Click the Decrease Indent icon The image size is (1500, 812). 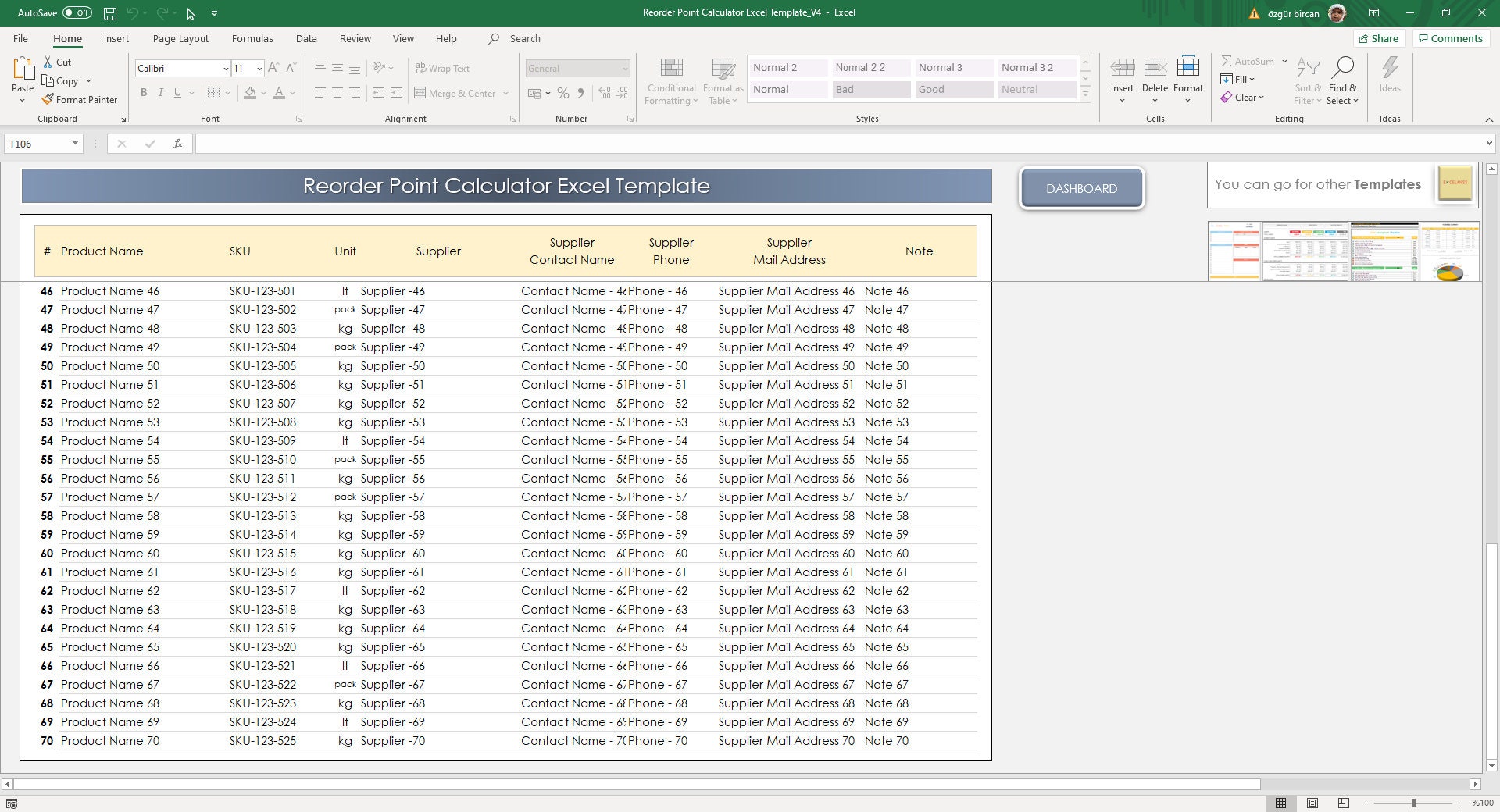pos(379,93)
